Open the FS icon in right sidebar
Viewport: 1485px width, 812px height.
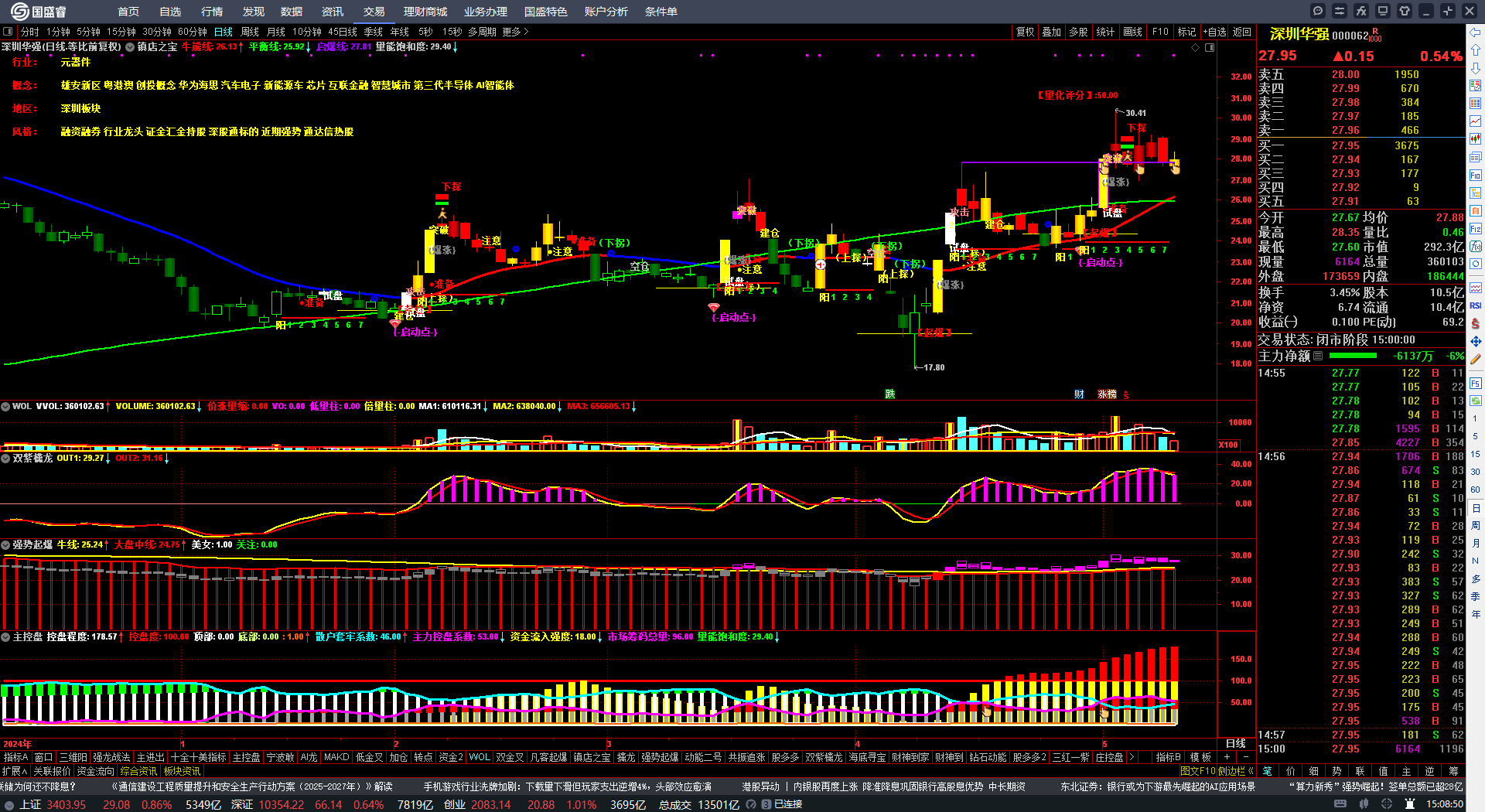coord(1476,382)
